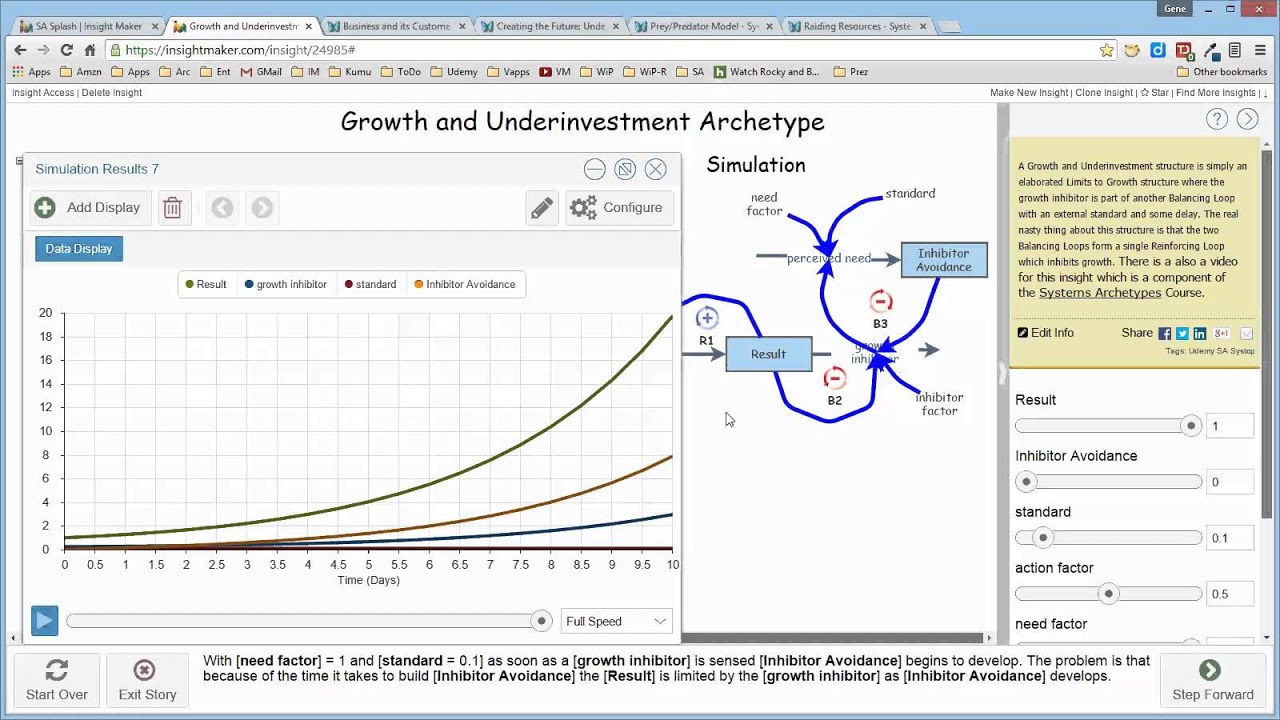Toggle Inhibitor Avoidance legend series
The width and height of the screenshot is (1280, 720).
coord(465,284)
